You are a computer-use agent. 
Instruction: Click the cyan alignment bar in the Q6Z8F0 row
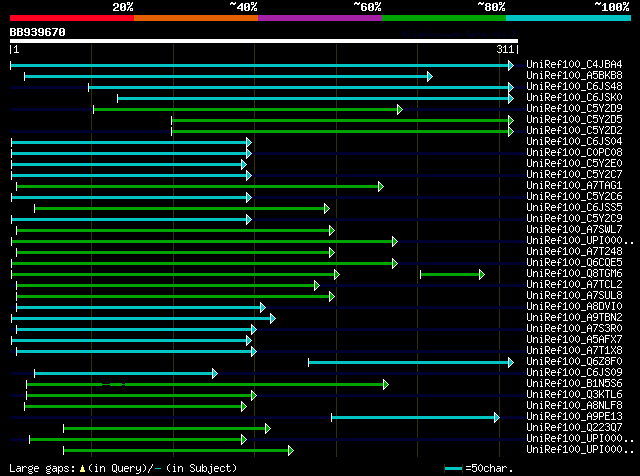pyautogui.click(x=411, y=363)
